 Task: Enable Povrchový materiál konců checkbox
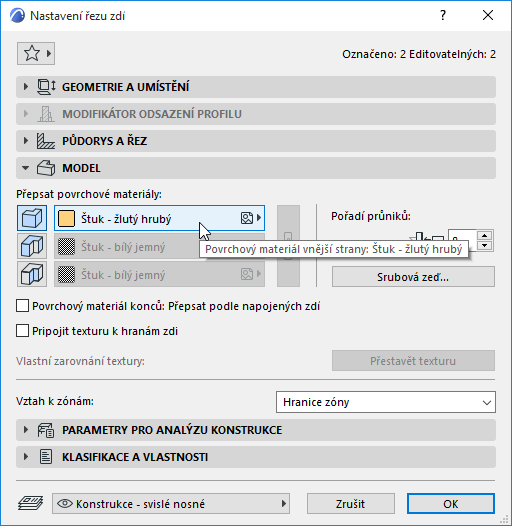pyautogui.click(x=22, y=306)
